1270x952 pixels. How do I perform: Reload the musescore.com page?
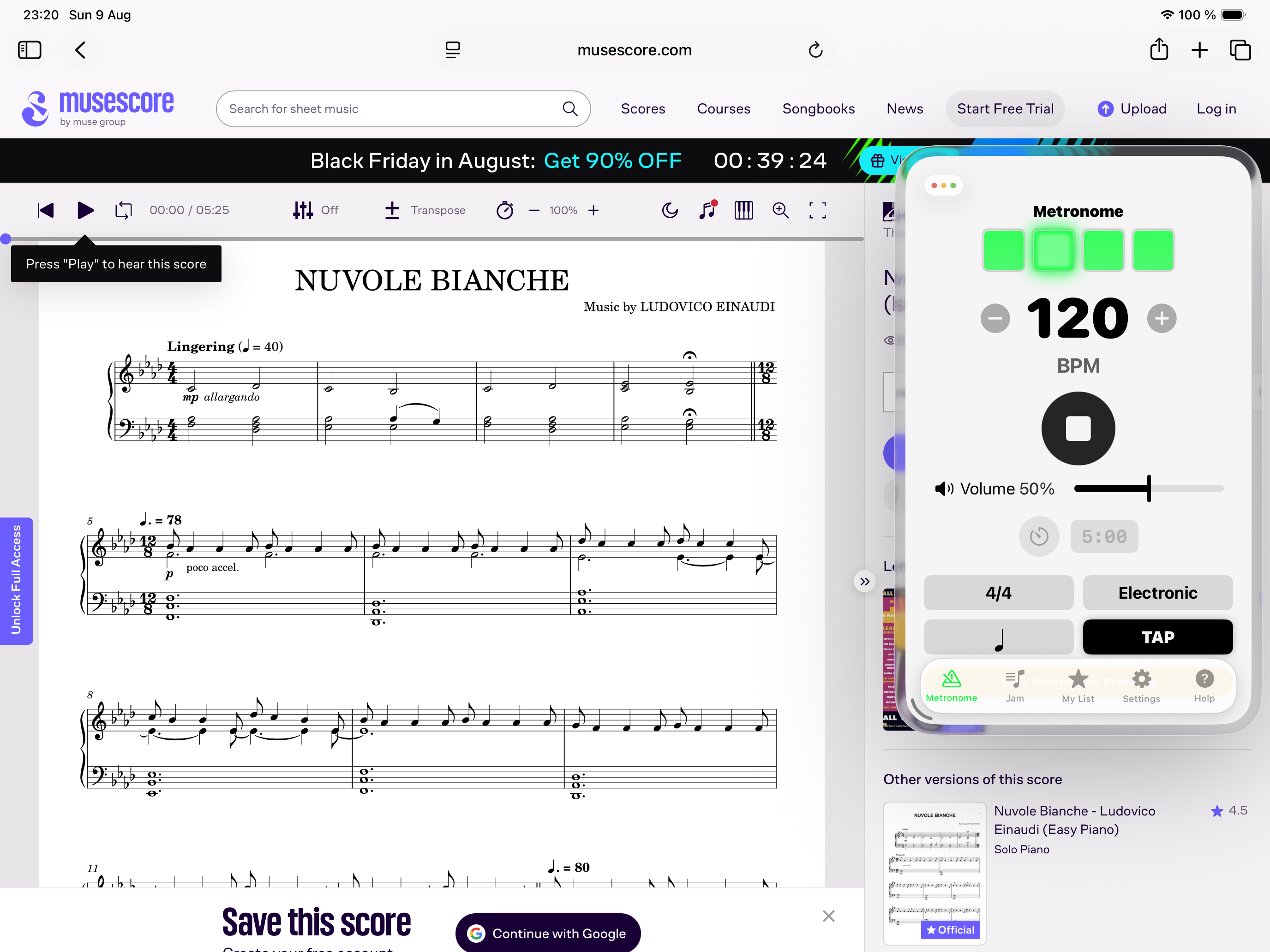tap(815, 50)
